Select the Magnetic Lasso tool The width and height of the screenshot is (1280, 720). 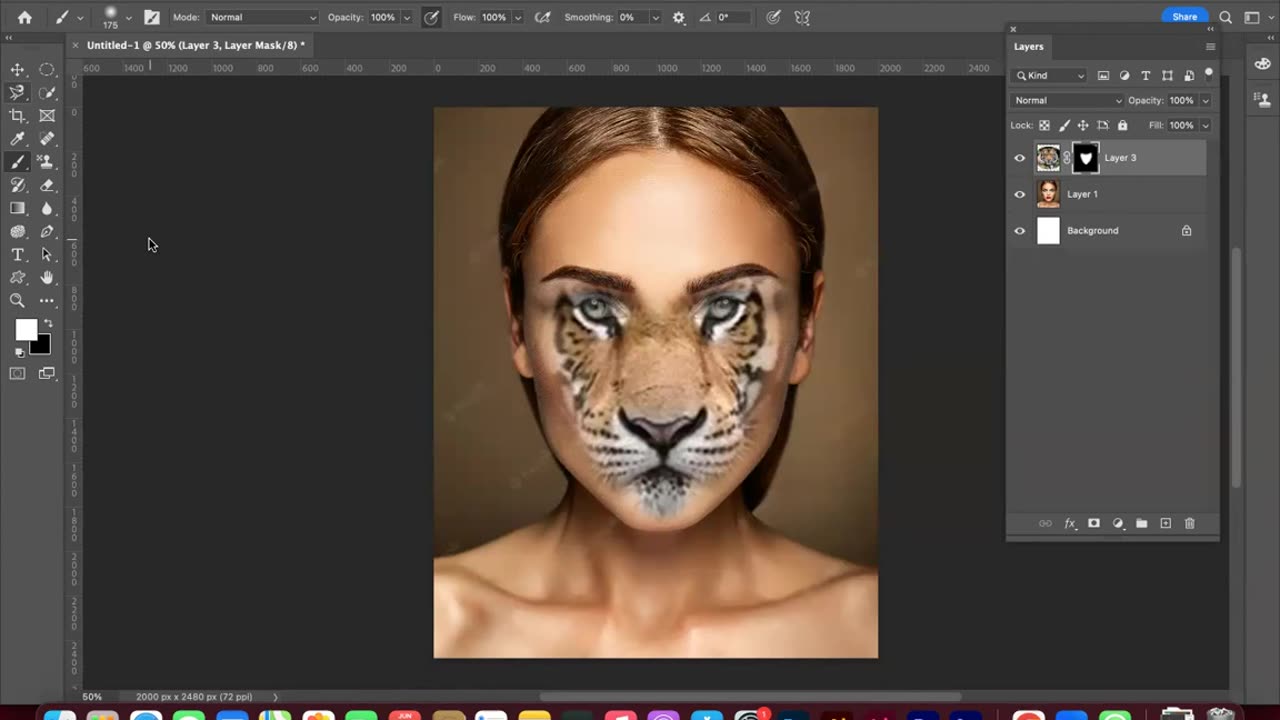tap(17, 92)
